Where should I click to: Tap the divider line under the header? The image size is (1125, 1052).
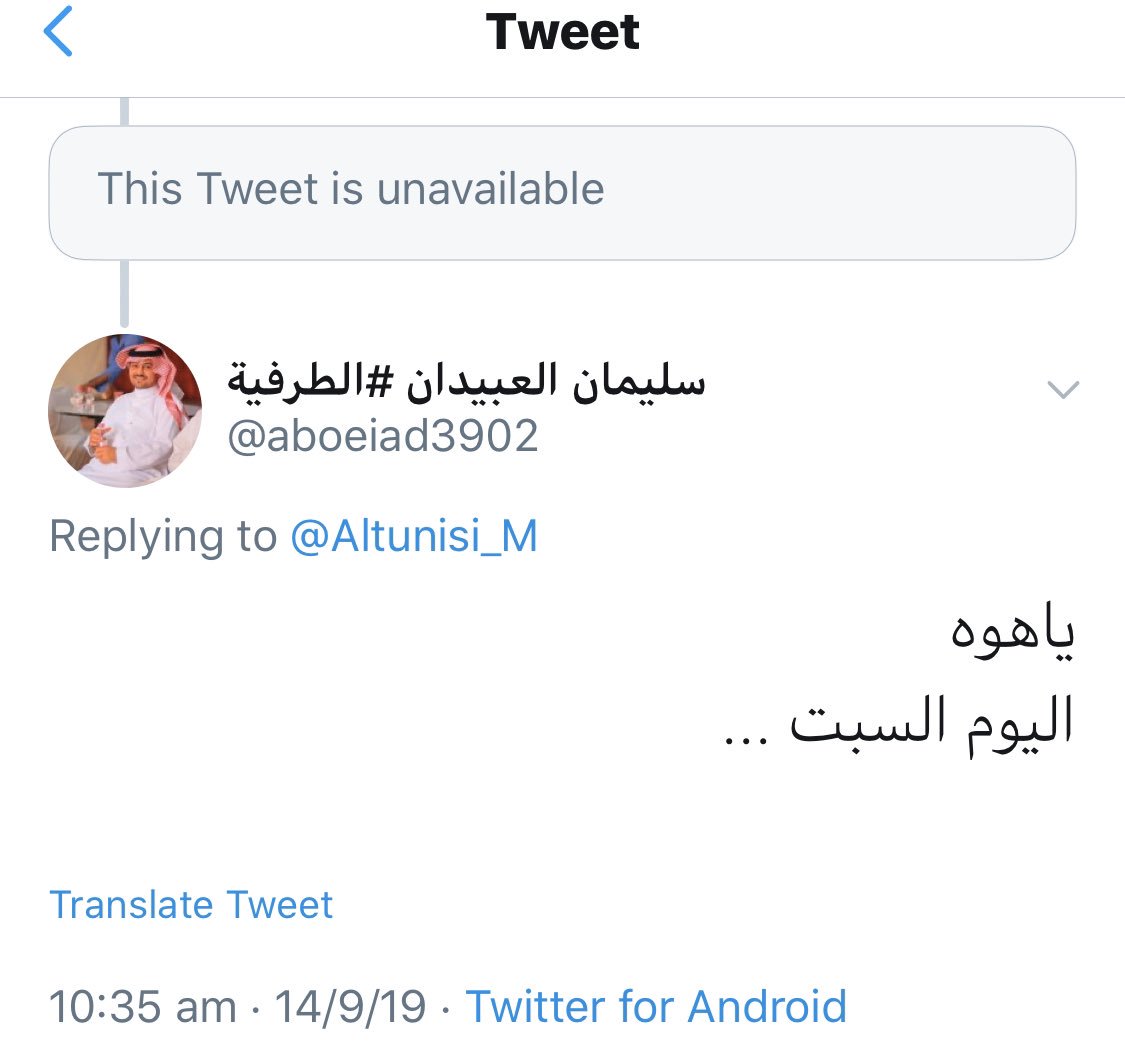562,97
